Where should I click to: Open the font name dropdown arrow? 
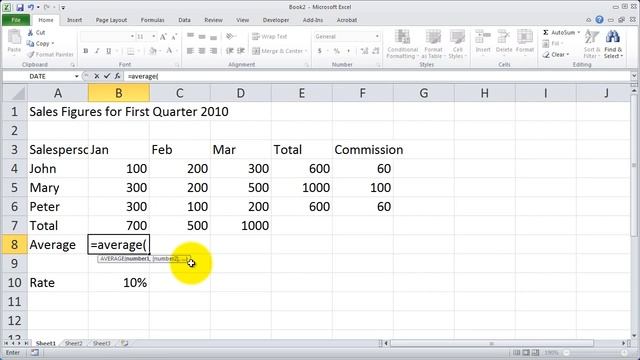pyautogui.click(x=132, y=36)
